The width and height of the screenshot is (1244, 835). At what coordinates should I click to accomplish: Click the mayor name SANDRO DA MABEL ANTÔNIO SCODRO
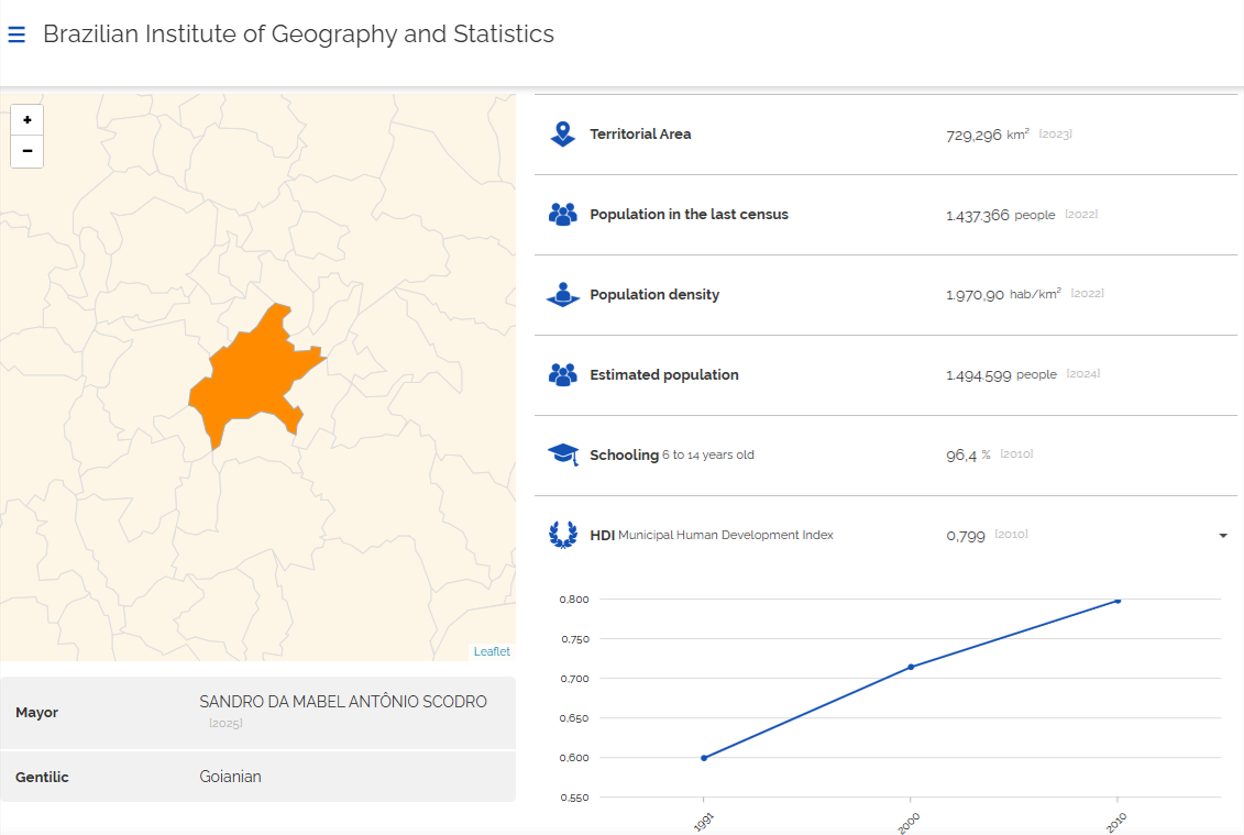pyautogui.click(x=343, y=702)
